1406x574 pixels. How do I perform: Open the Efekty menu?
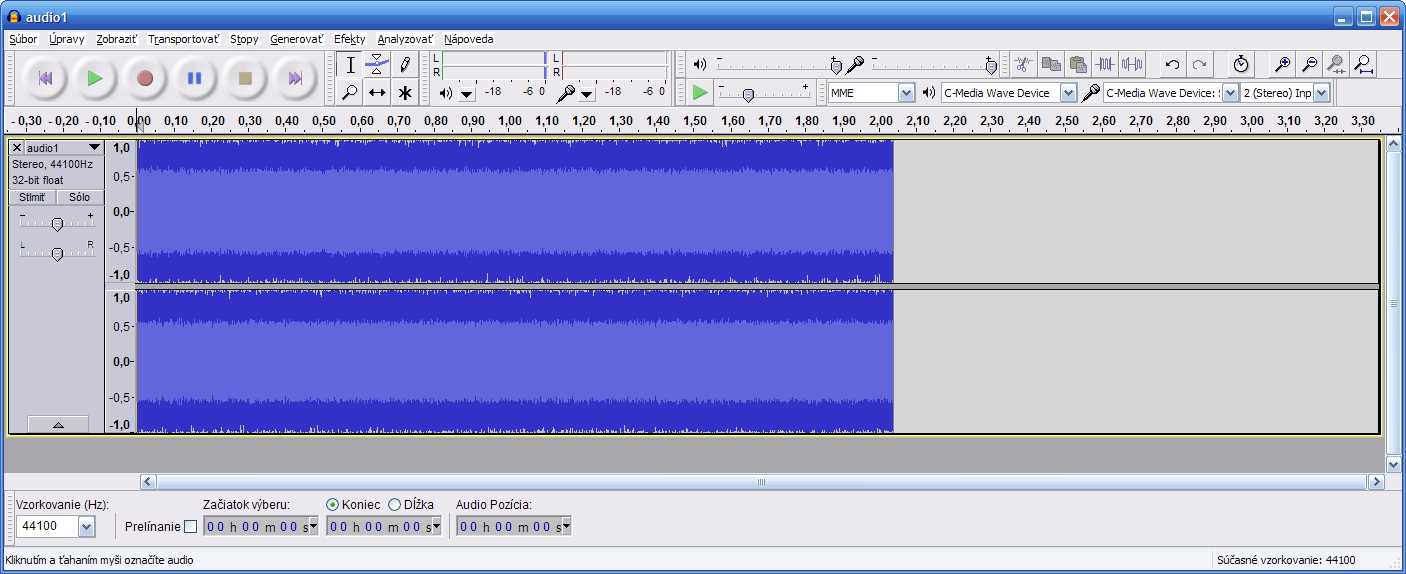click(350, 39)
